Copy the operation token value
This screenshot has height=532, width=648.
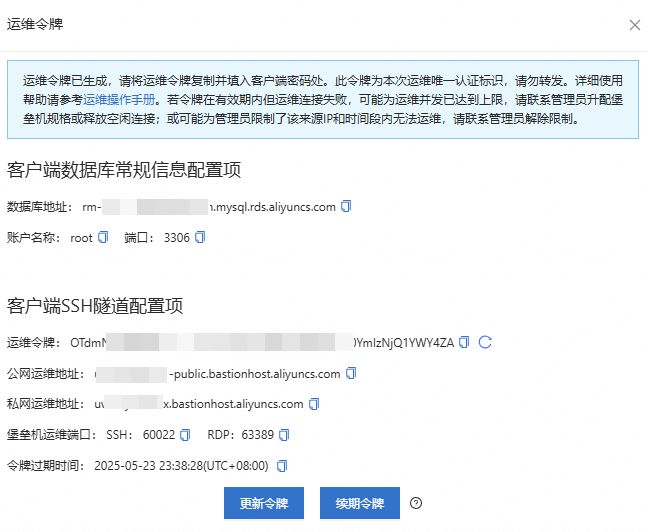(465, 342)
